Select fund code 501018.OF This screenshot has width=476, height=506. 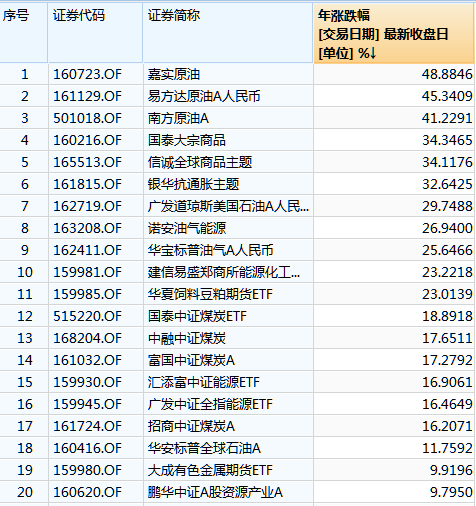(x=88, y=118)
